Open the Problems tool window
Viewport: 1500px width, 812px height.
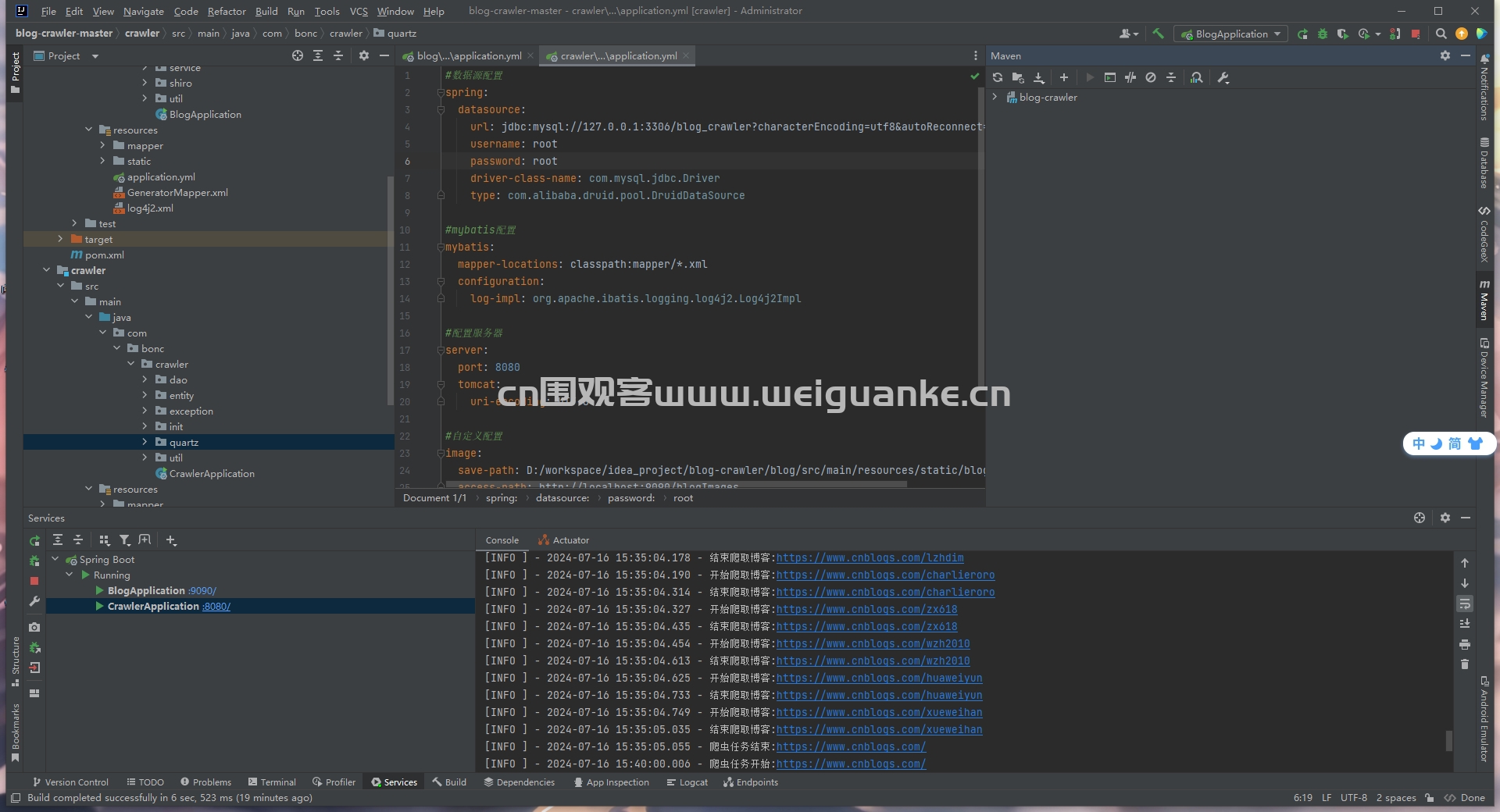[x=205, y=782]
